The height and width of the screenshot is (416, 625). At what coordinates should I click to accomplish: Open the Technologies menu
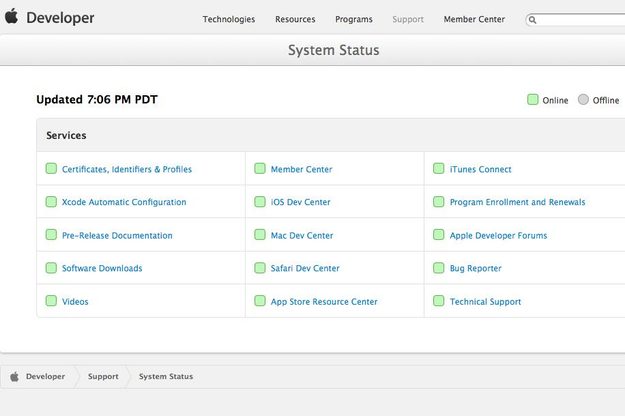pos(229,19)
